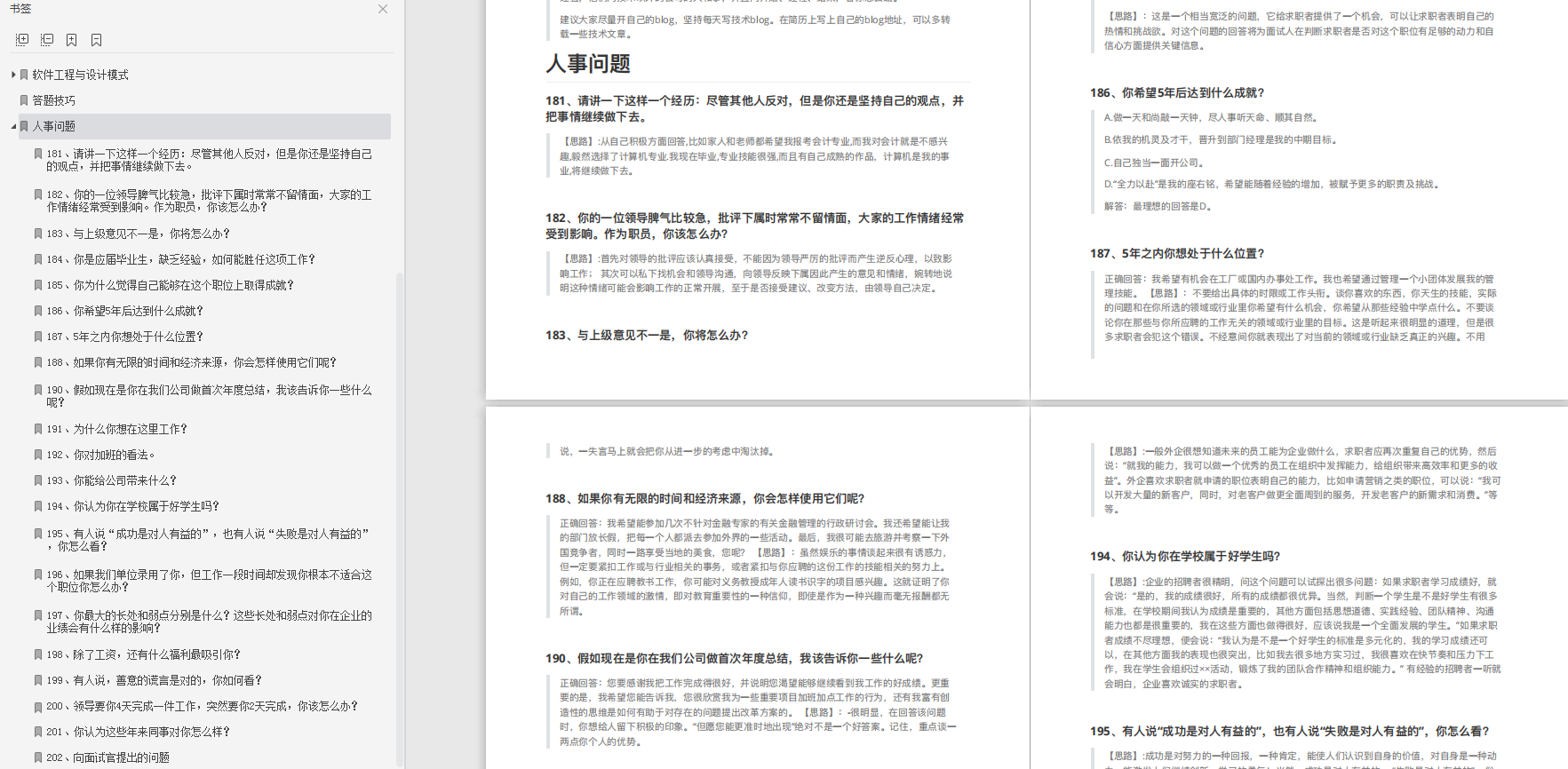Open the 软件工程与设计模式 bookmark
Viewport: 1568px width, 769px height.
click(x=81, y=75)
